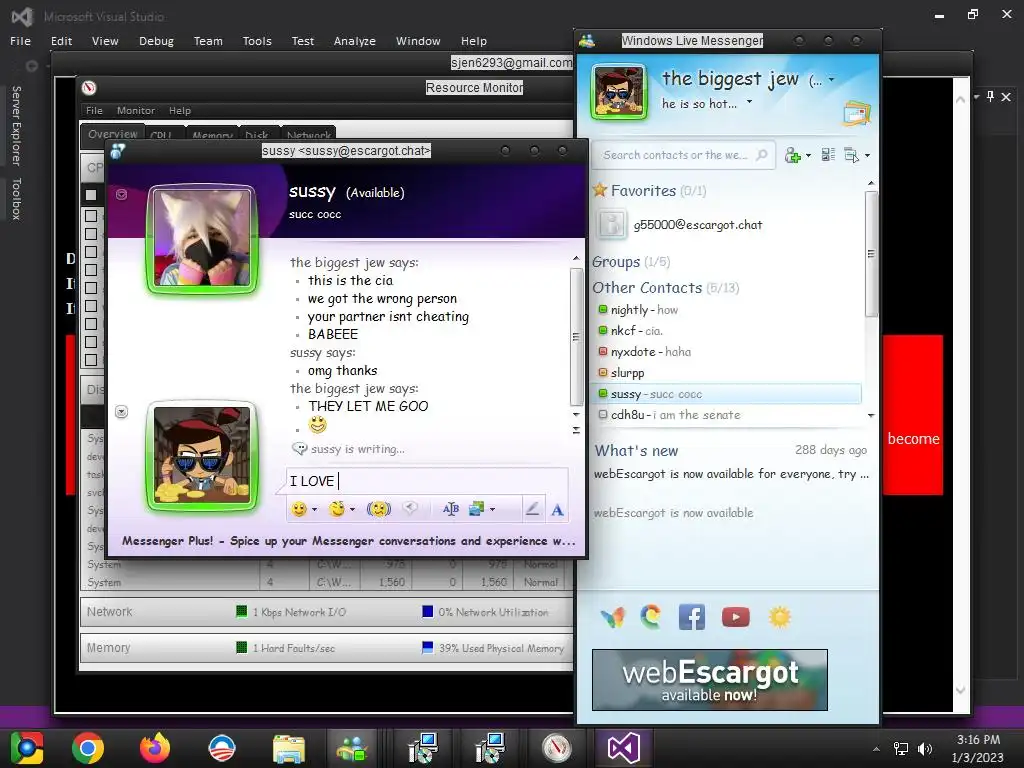Click the Favorites star icon
The image size is (1024, 768).
(600, 190)
